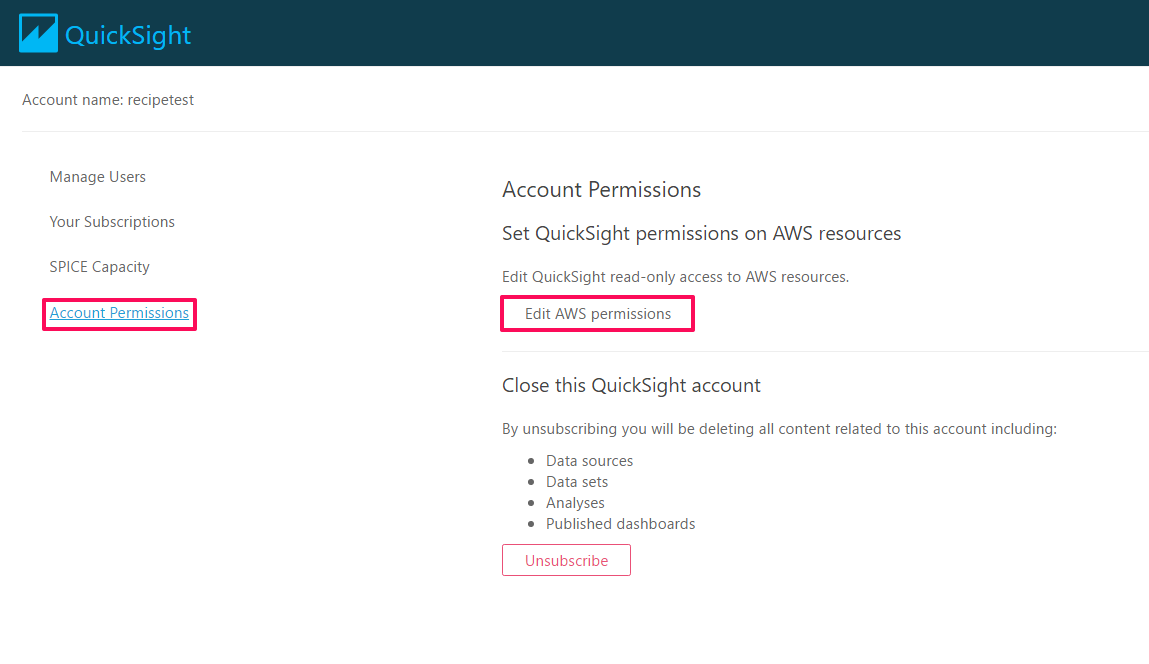The image size is (1149, 664).
Task: Click the Close this QuickSight account heading
Action: (631, 386)
